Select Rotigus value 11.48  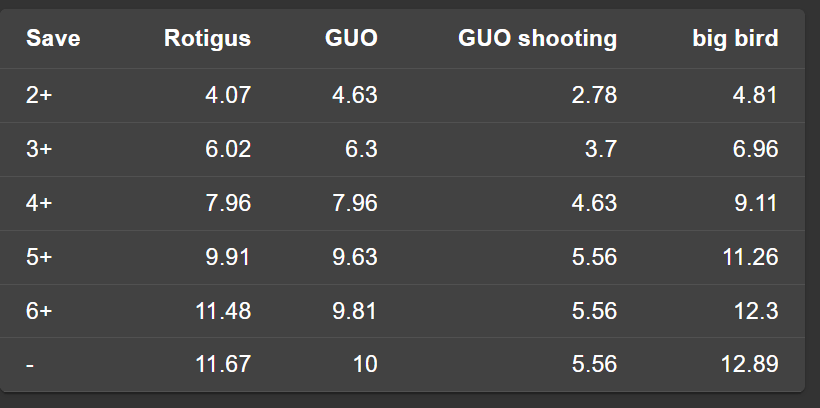point(222,311)
